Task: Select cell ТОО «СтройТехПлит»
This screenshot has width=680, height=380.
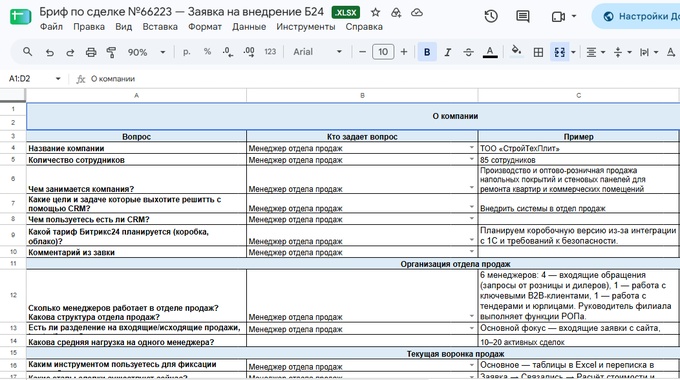Action: [579, 148]
